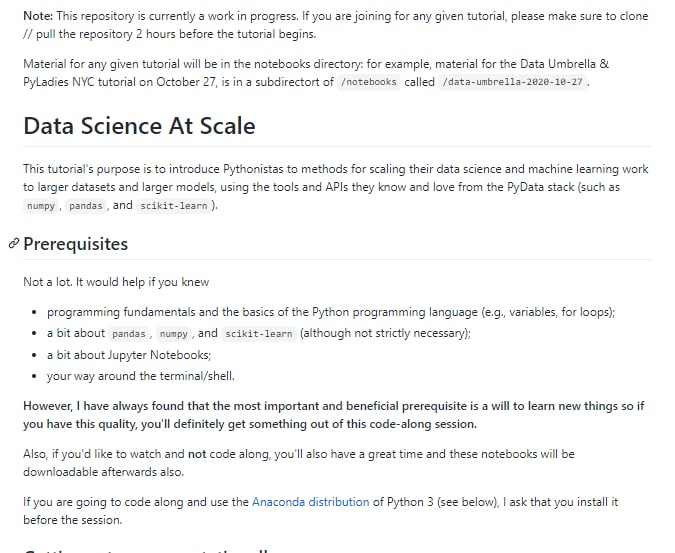Image resolution: width=675 pixels, height=553 pixels.
Task: Click pandas code tag below the PyData paragraph
Action: (86, 206)
